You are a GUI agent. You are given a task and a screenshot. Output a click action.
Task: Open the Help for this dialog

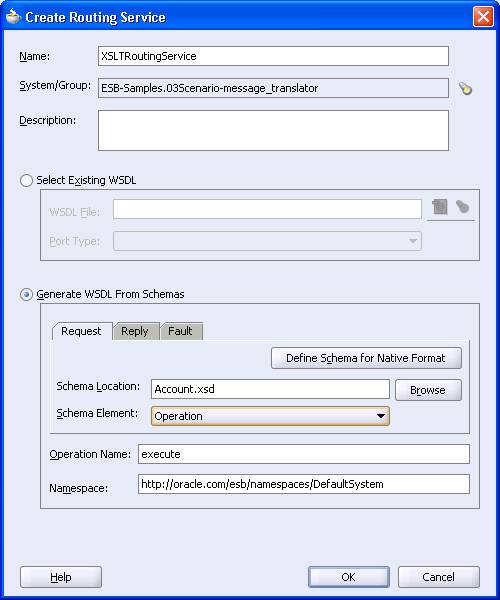pyautogui.click(x=61, y=577)
